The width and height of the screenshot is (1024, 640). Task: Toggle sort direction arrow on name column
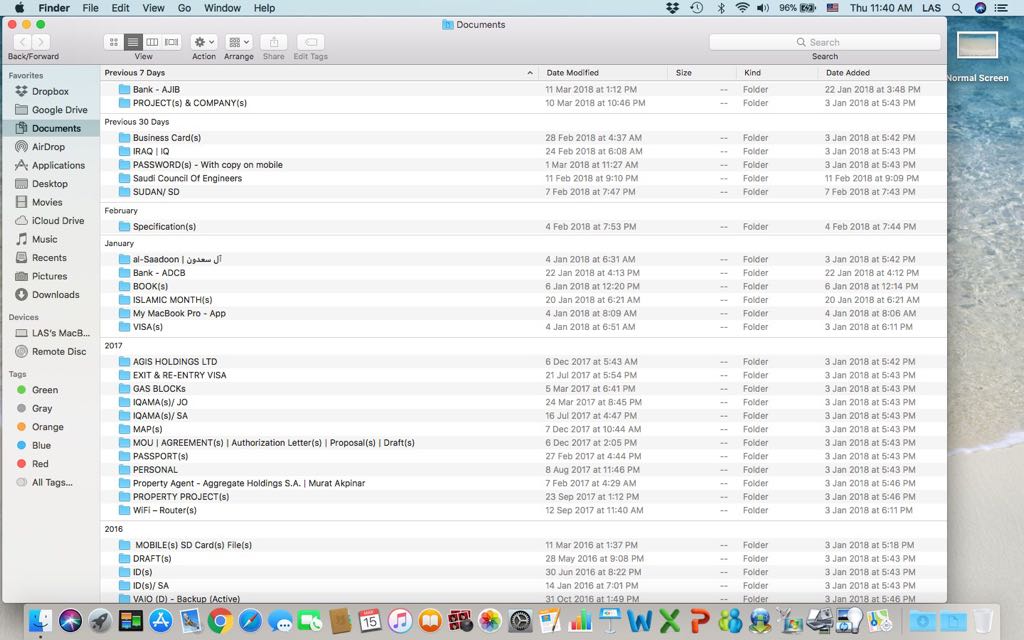[x=530, y=72]
